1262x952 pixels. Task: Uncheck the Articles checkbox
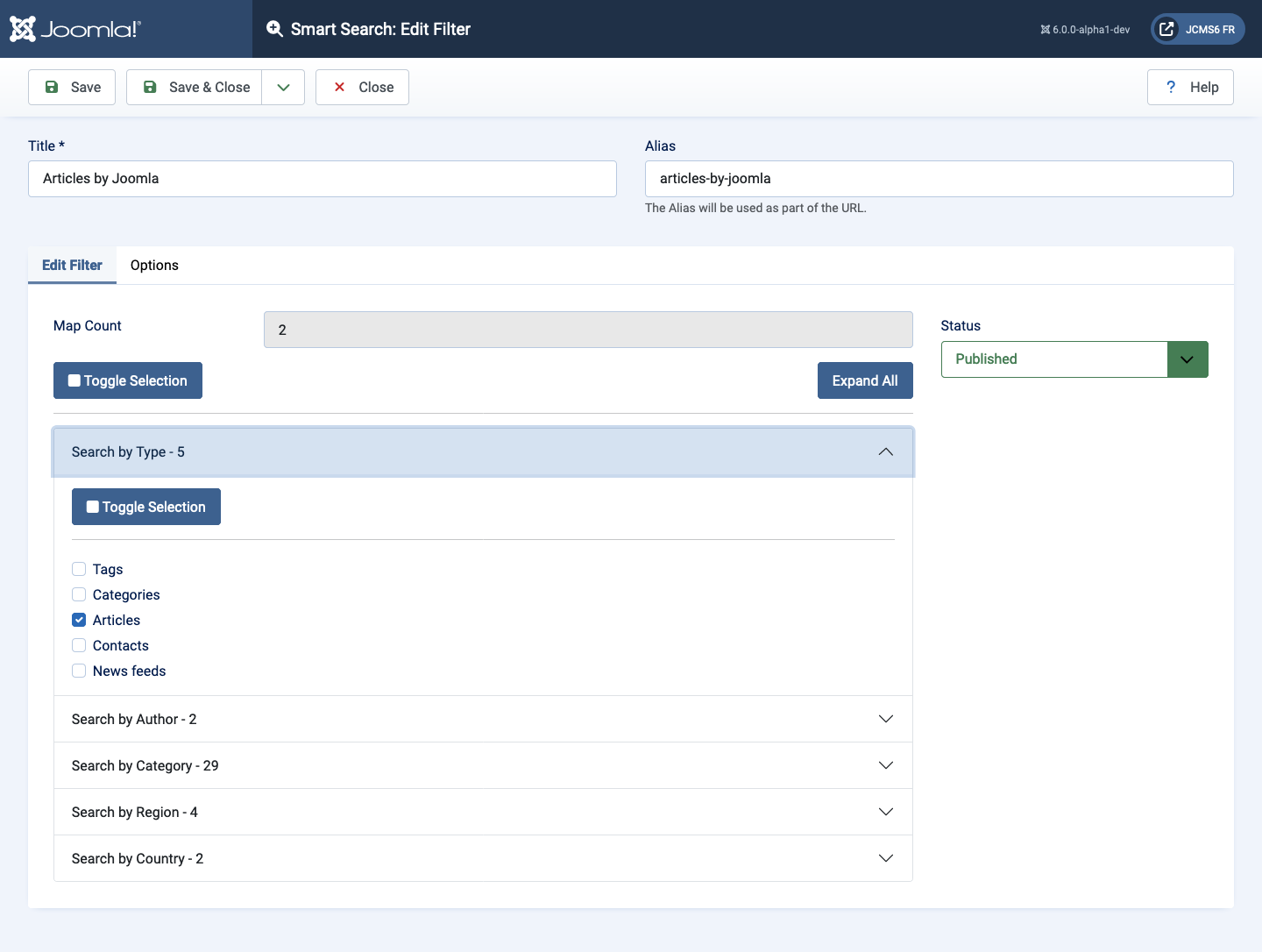[x=79, y=620]
